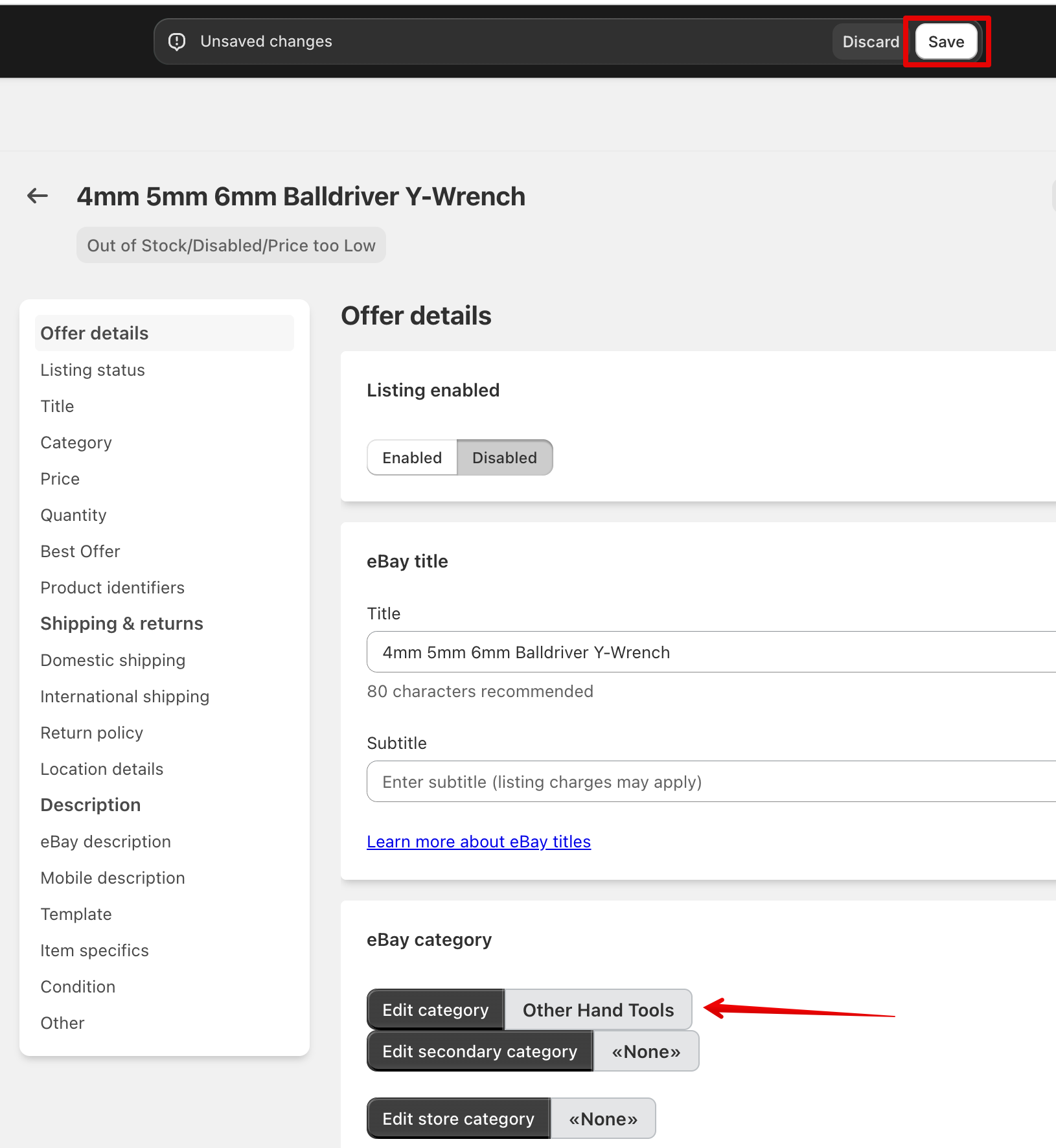
Task: Click Edit secondary category button
Action: point(479,1051)
